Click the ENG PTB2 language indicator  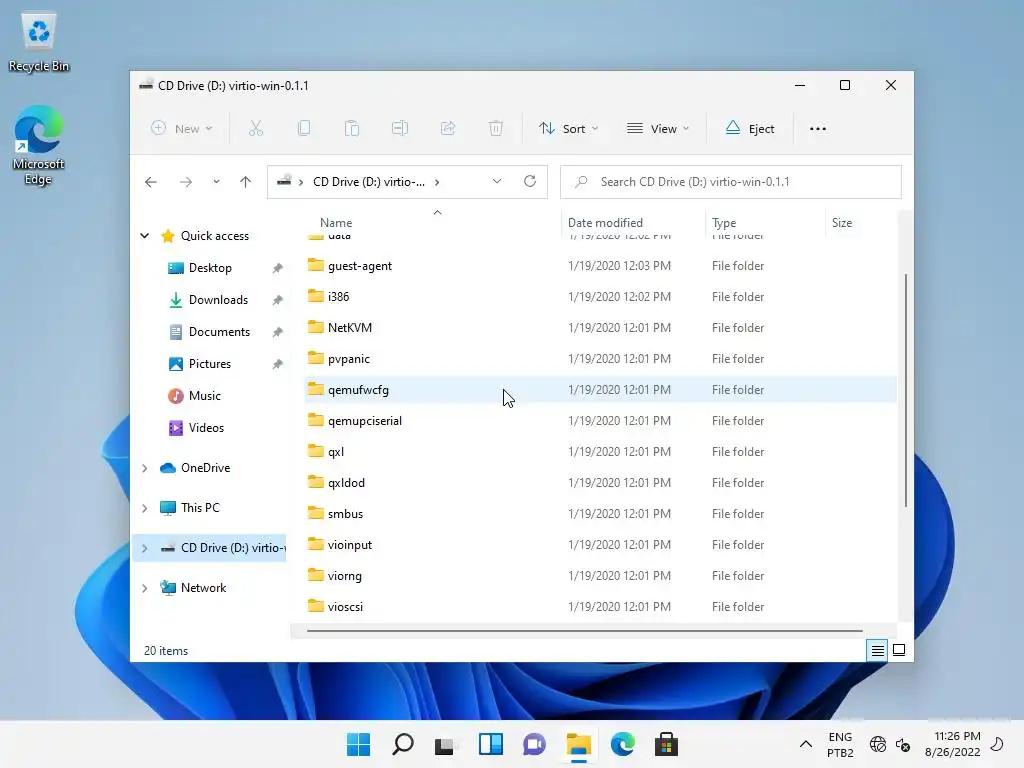tap(840, 744)
